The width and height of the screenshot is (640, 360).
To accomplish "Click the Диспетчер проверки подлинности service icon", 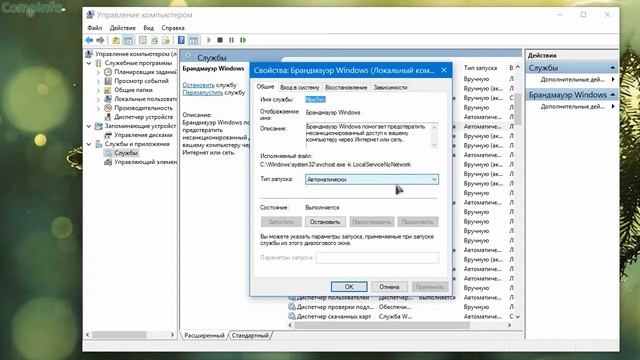I will (x=291, y=307).
